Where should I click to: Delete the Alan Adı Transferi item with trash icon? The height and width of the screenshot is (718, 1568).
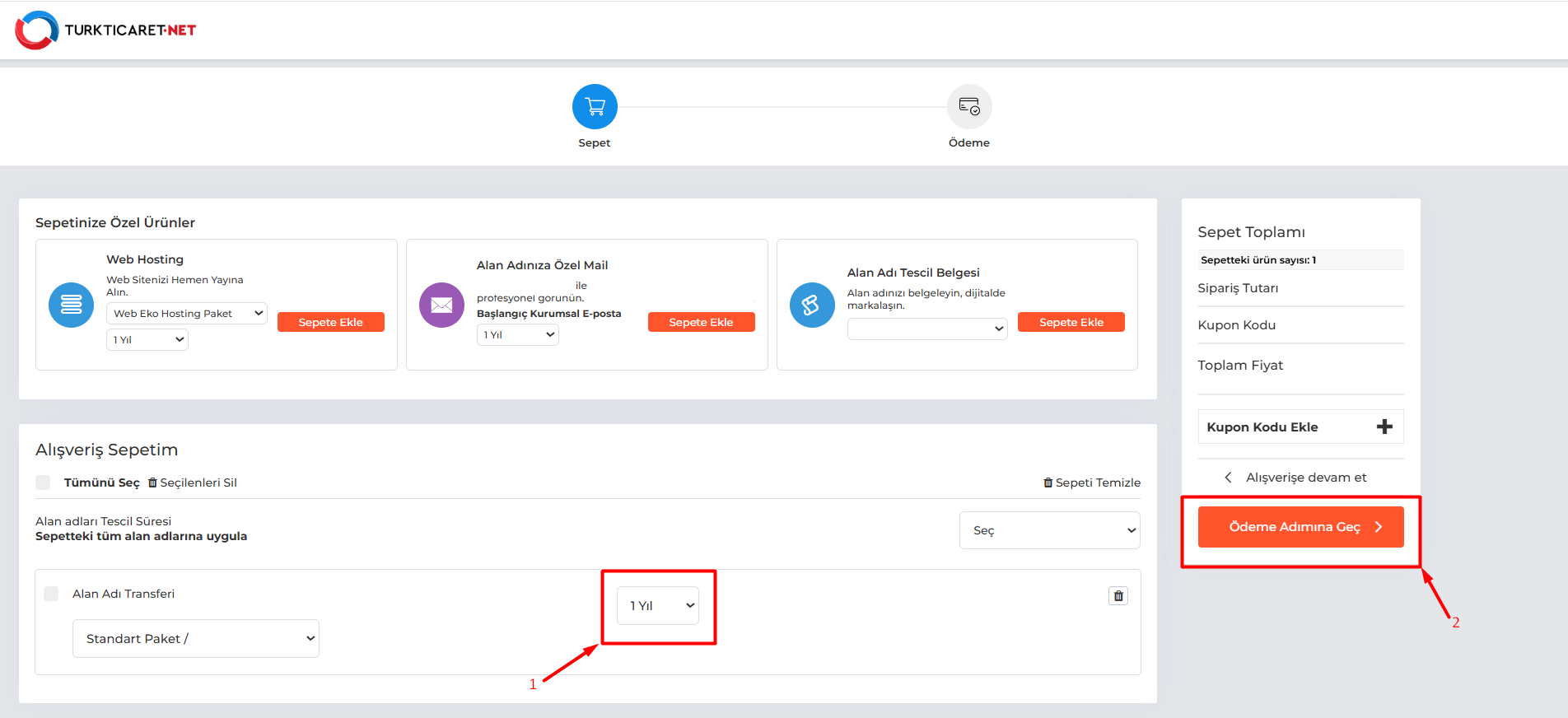pos(1118,596)
